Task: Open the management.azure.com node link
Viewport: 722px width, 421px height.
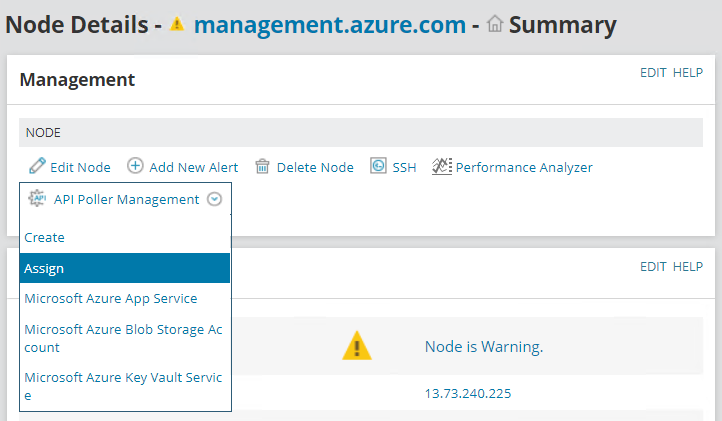Action: point(329,25)
